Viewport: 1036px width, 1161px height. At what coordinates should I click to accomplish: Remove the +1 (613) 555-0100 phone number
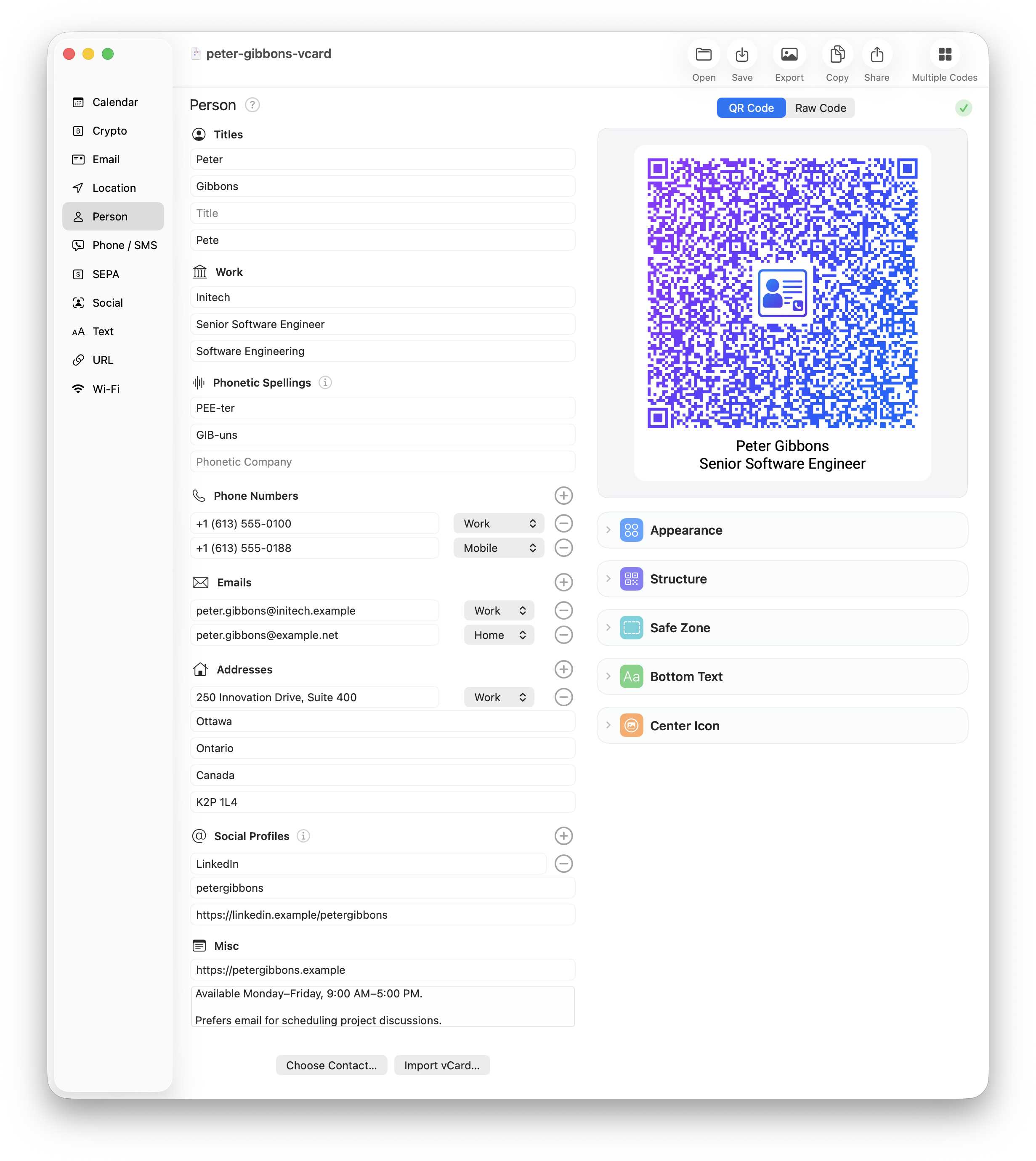click(x=563, y=524)
